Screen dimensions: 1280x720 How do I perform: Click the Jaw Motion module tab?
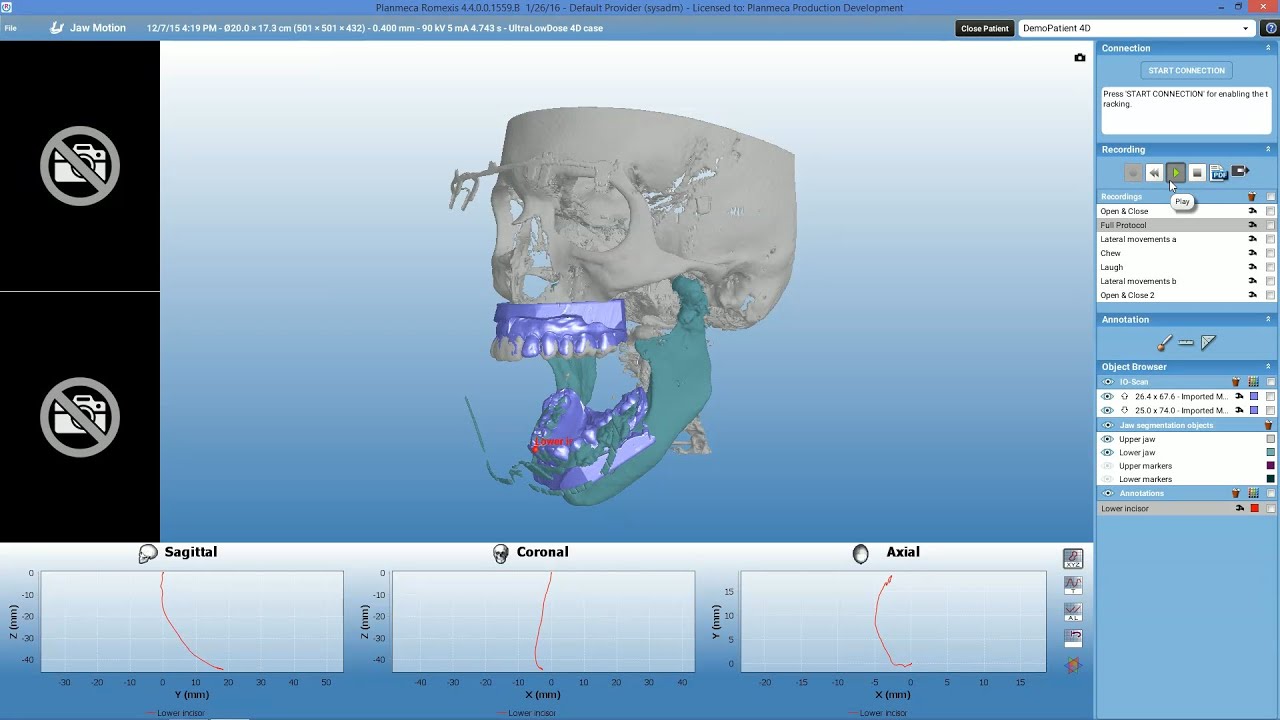point(87,28)
